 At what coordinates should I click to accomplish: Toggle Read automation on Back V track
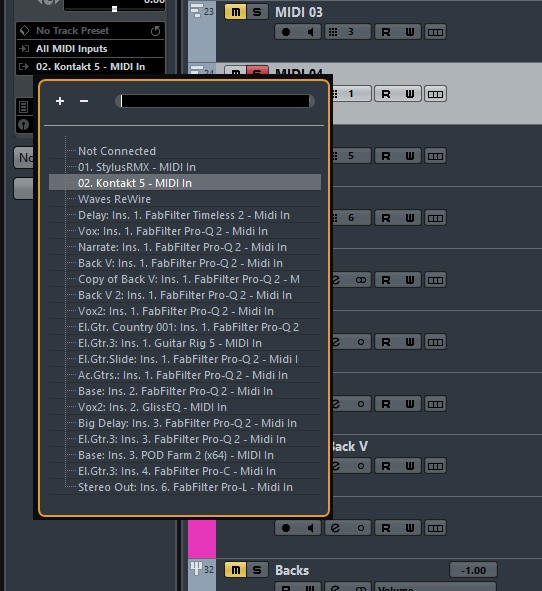pos(386,466)
